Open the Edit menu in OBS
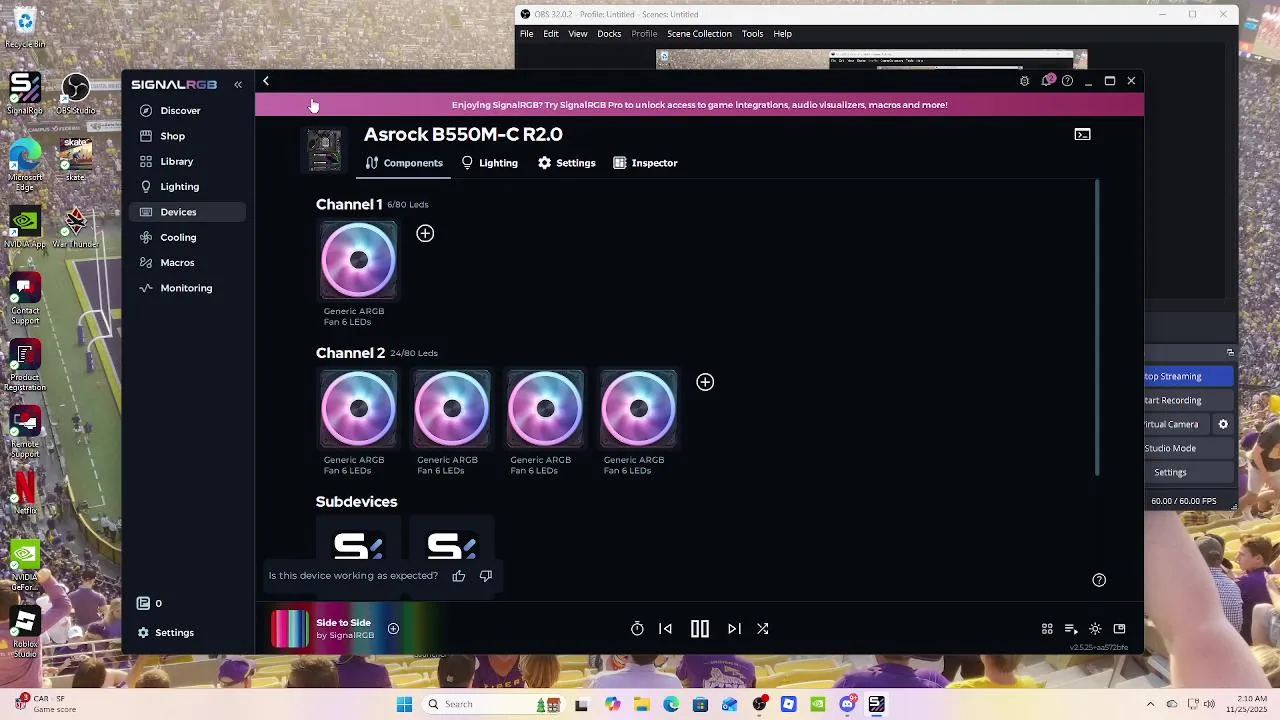 [x=551, y=34]
